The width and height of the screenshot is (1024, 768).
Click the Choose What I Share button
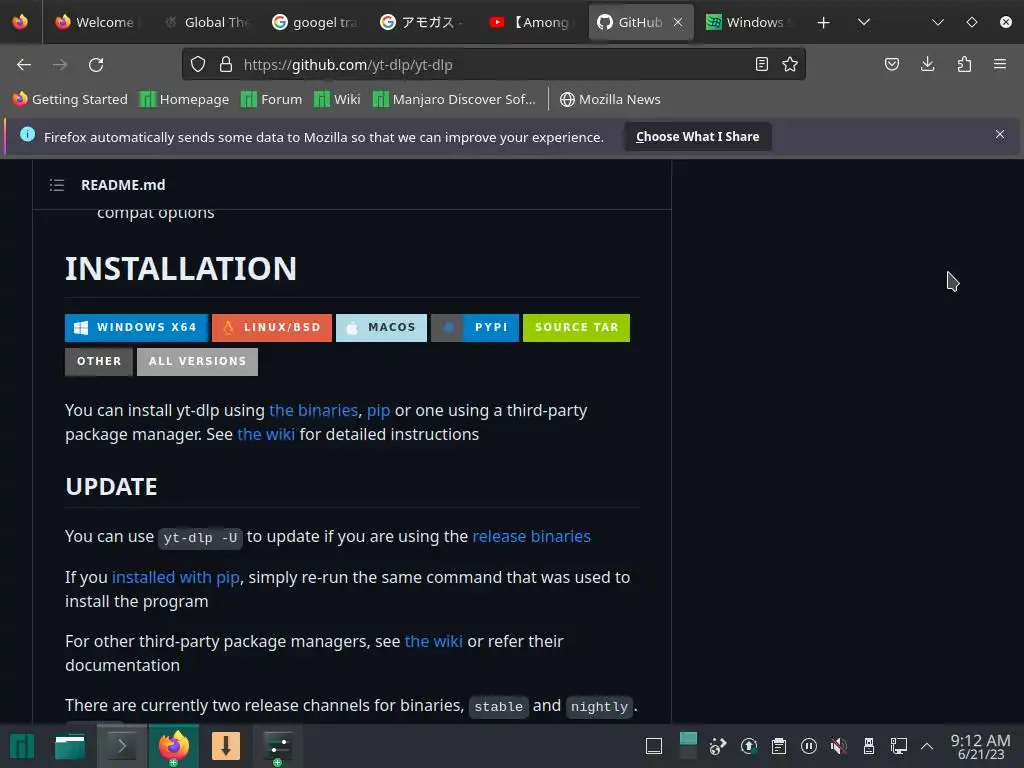(x=697, y=136)
